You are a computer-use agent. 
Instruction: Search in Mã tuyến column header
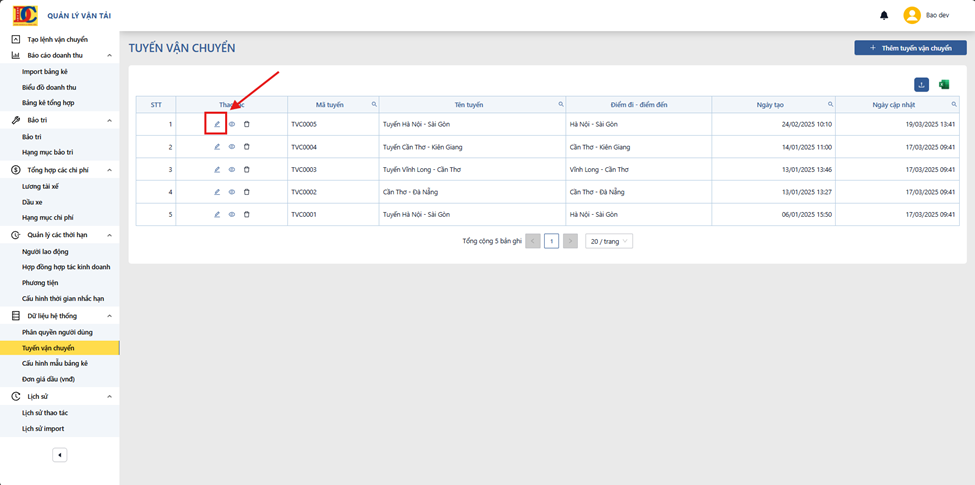coord(374,104)
